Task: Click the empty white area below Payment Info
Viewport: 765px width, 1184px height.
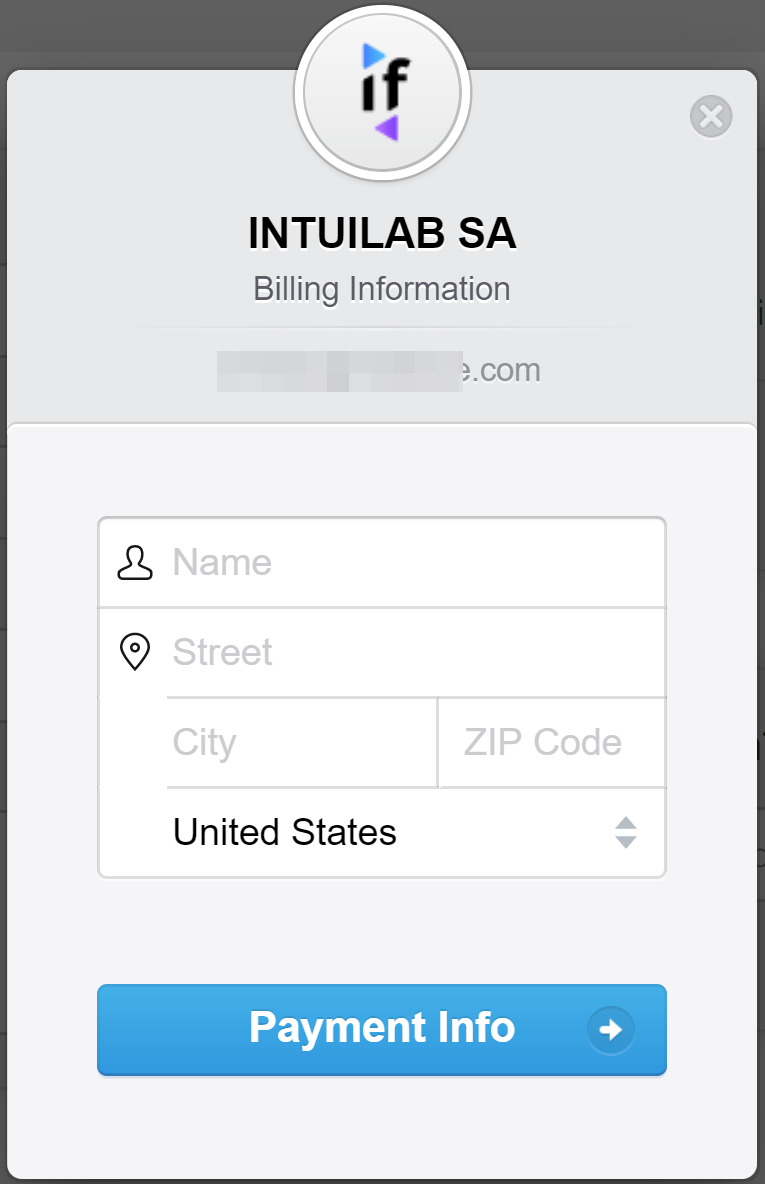Action: 382,1129
